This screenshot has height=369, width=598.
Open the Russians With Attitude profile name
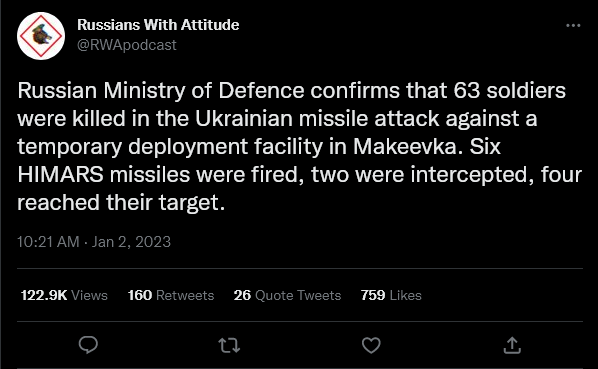point(158,25)
